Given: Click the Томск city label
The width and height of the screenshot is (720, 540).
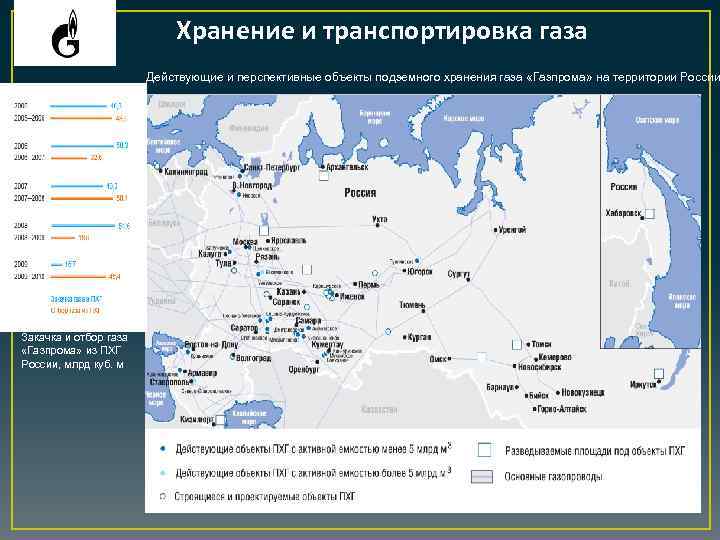Looking at the screenshot, I should coord(542,344).
